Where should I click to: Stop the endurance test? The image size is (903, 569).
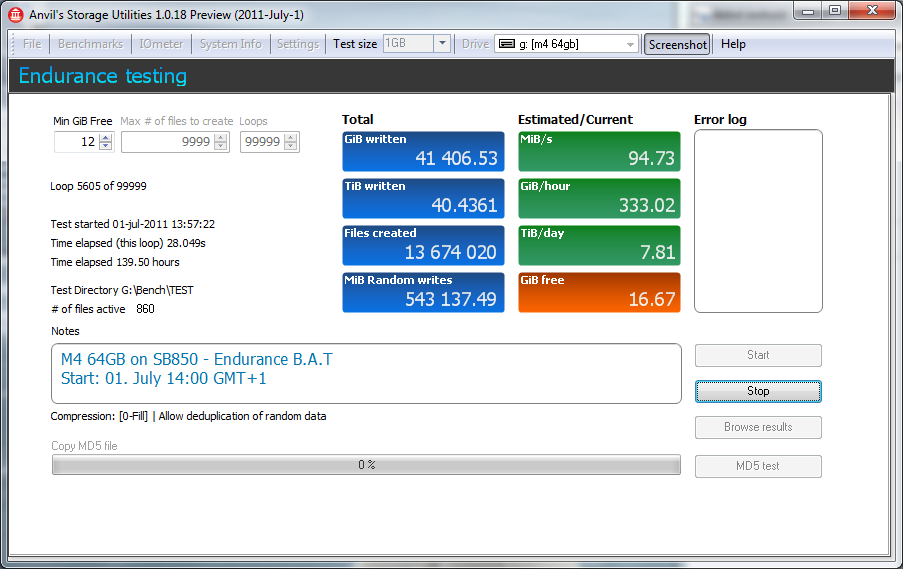pyautogui.click(x=758, y=391)
